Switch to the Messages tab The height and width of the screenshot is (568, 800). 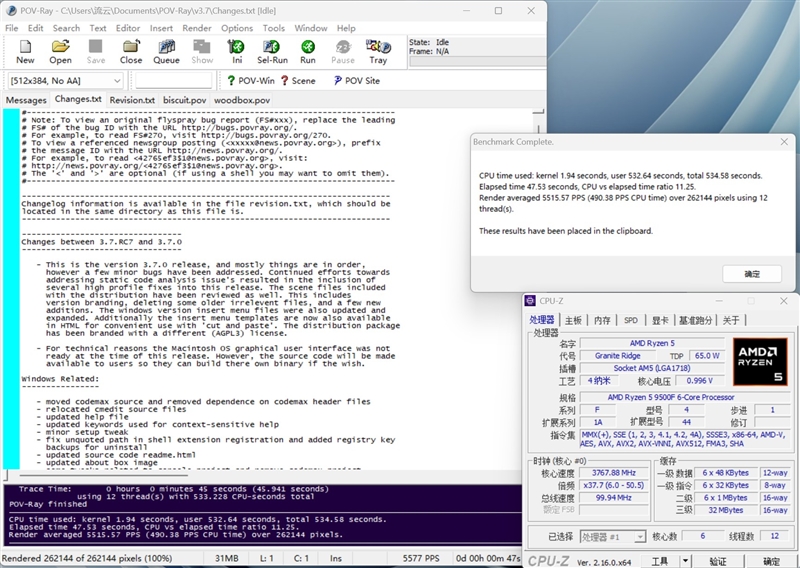(26, 100)
